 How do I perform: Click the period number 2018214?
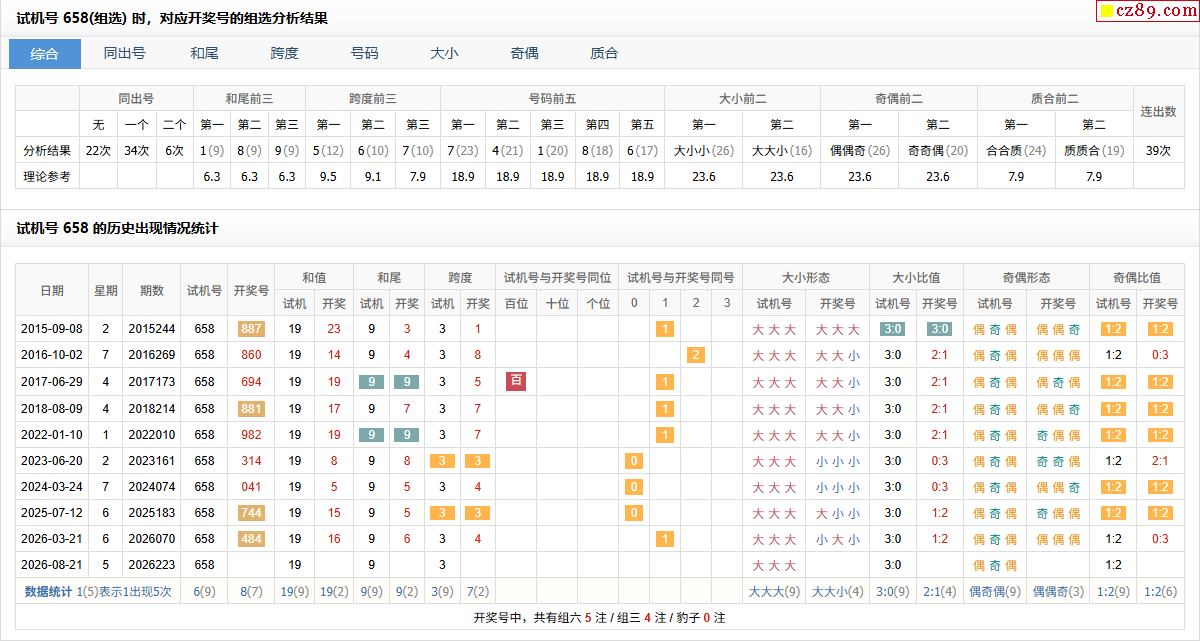tap(152, 408)
